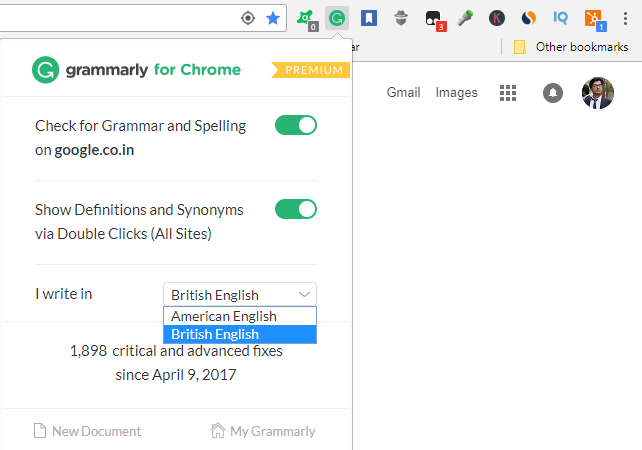
Task: Open the Google apps grid icon
Action: point(508,93)
